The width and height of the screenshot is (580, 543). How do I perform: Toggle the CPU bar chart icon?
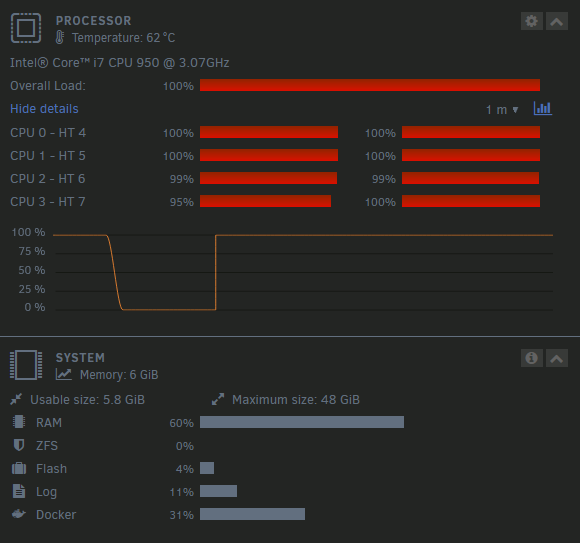coord(543,109)
